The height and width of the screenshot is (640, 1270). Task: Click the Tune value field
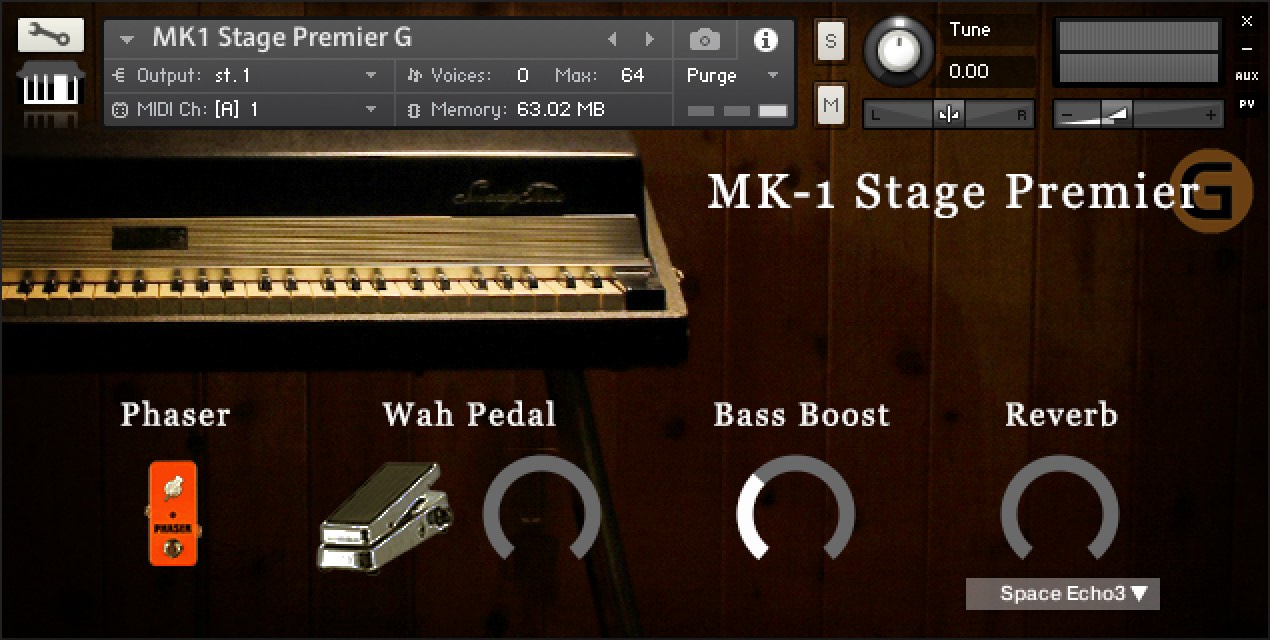(987, 72)
